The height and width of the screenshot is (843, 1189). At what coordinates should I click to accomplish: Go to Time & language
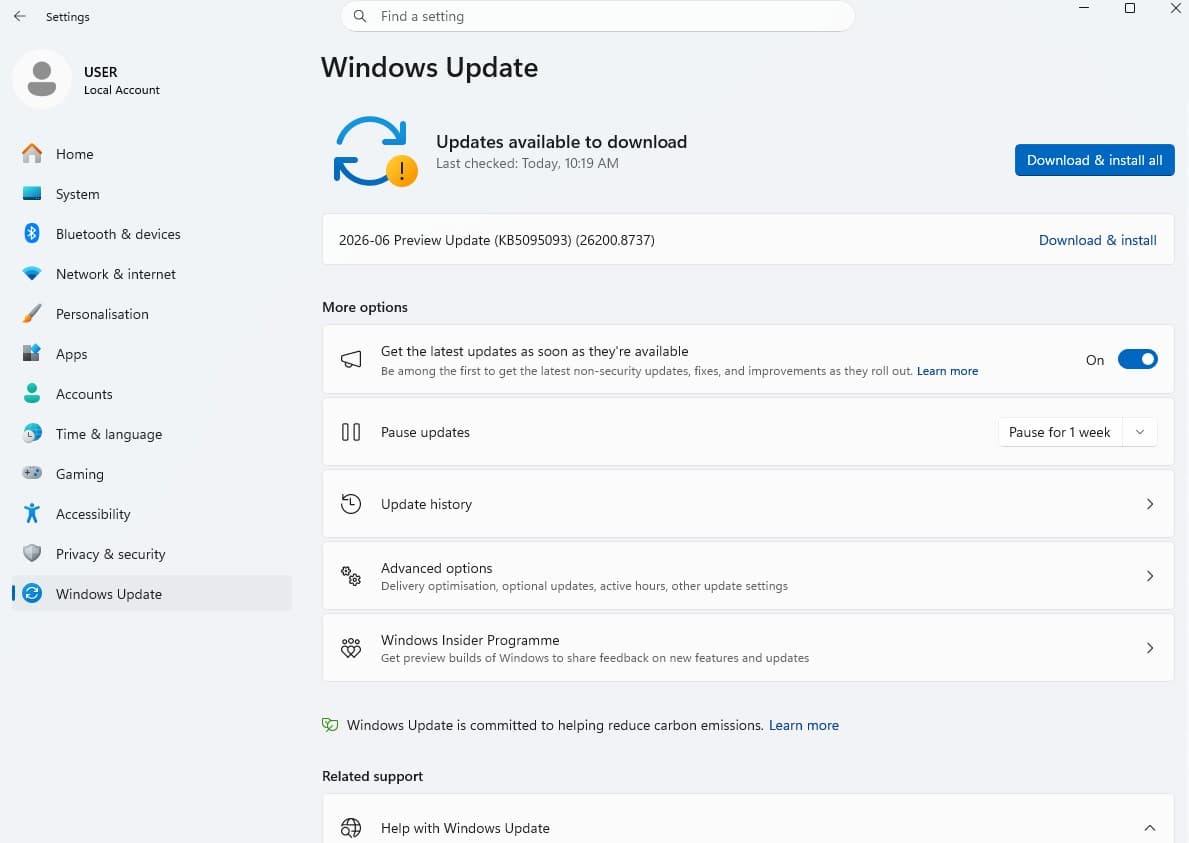click(x=152, y=434)
